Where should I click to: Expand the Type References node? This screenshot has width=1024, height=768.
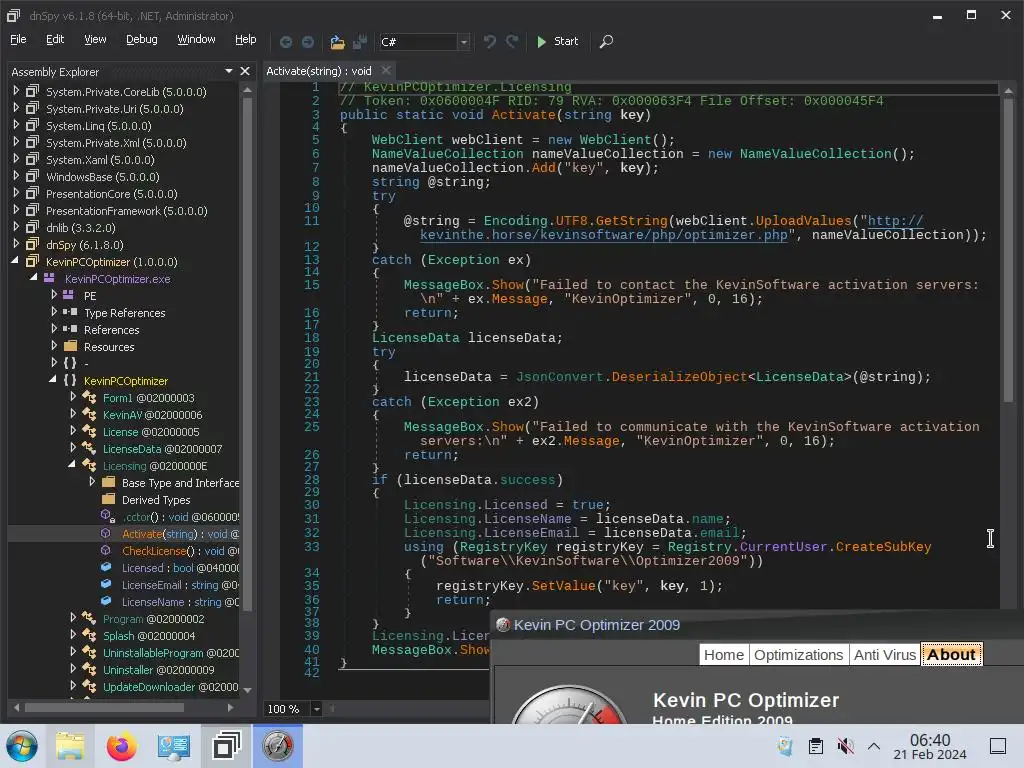coord(54,312)
